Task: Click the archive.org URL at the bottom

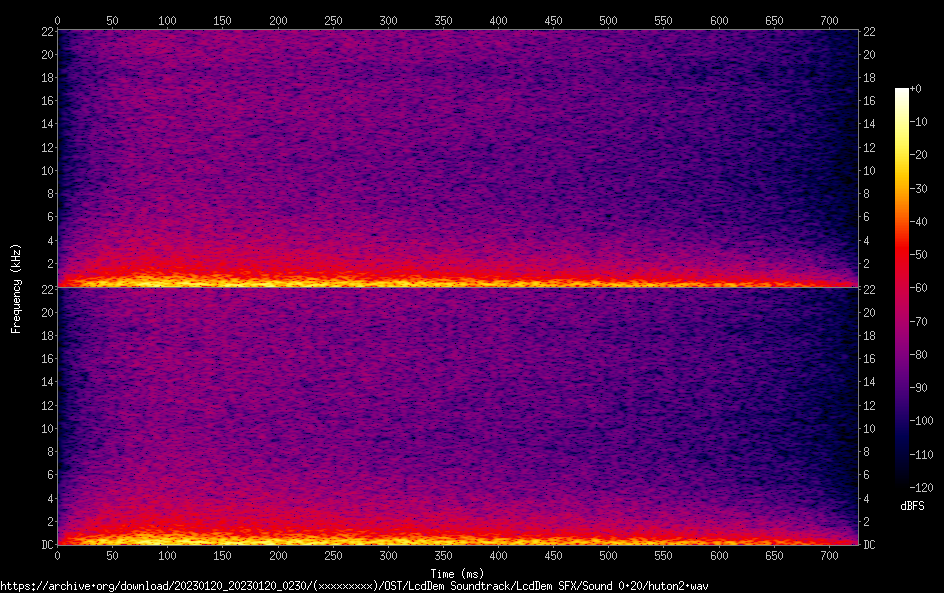Action: pos(354,586)
